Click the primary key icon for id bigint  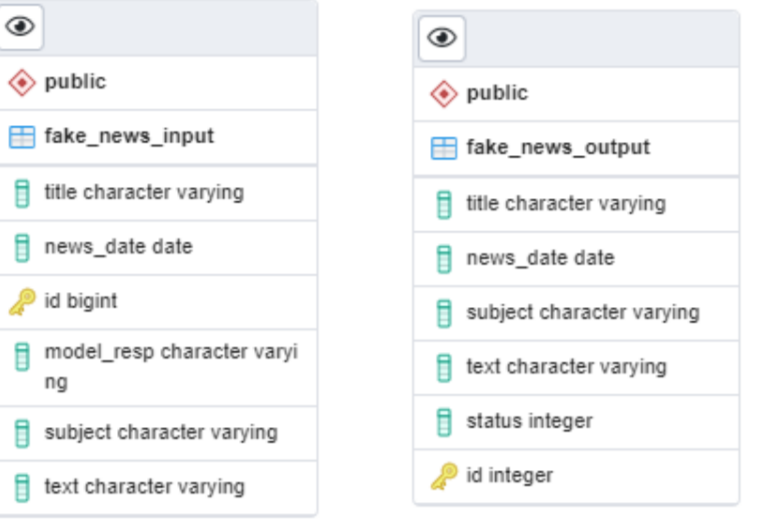pos(22,301)
